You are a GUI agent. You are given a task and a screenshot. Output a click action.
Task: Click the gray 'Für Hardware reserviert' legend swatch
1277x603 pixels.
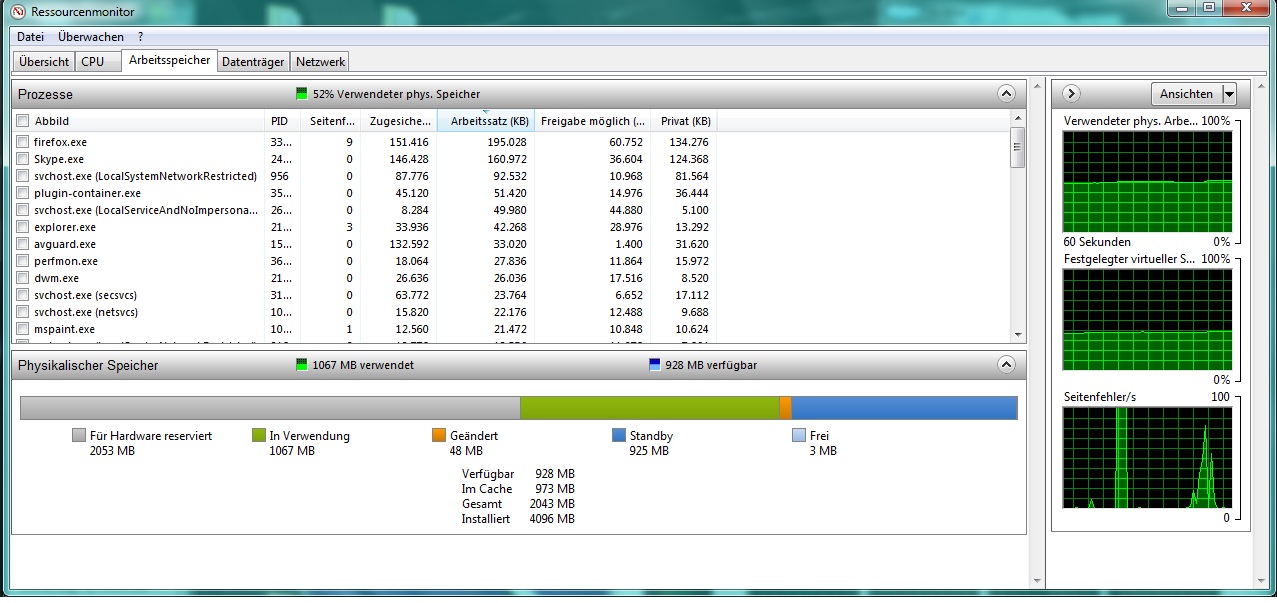pos(79,436)
